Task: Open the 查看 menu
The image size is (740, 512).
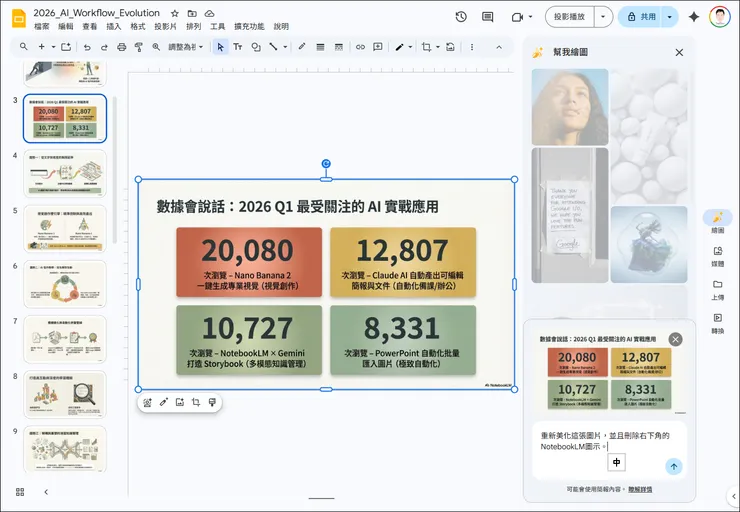Action: pos(90,26)
